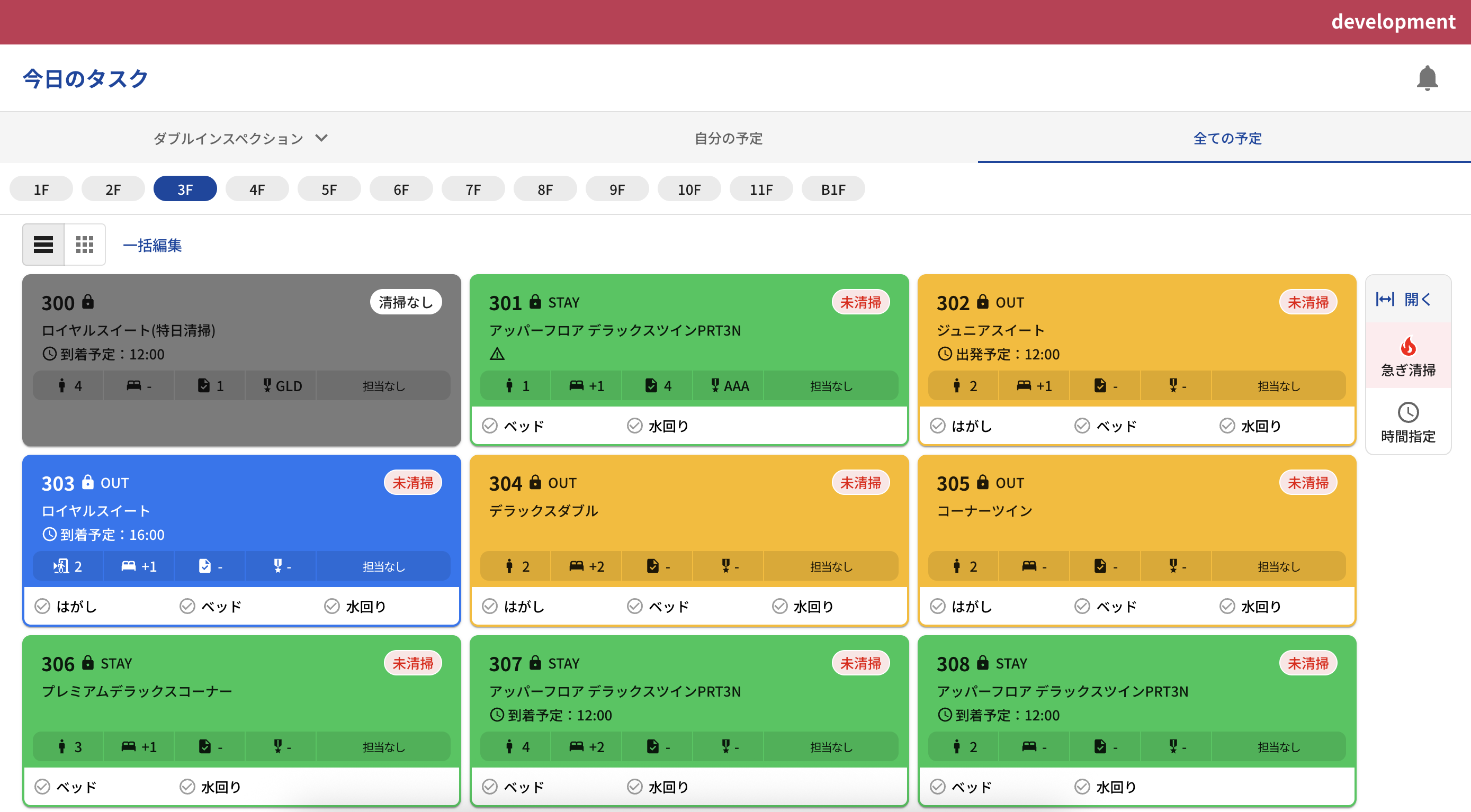Click the 急ぎ清掃 flame icon

pyautogui.click(x=1407, y=346)
